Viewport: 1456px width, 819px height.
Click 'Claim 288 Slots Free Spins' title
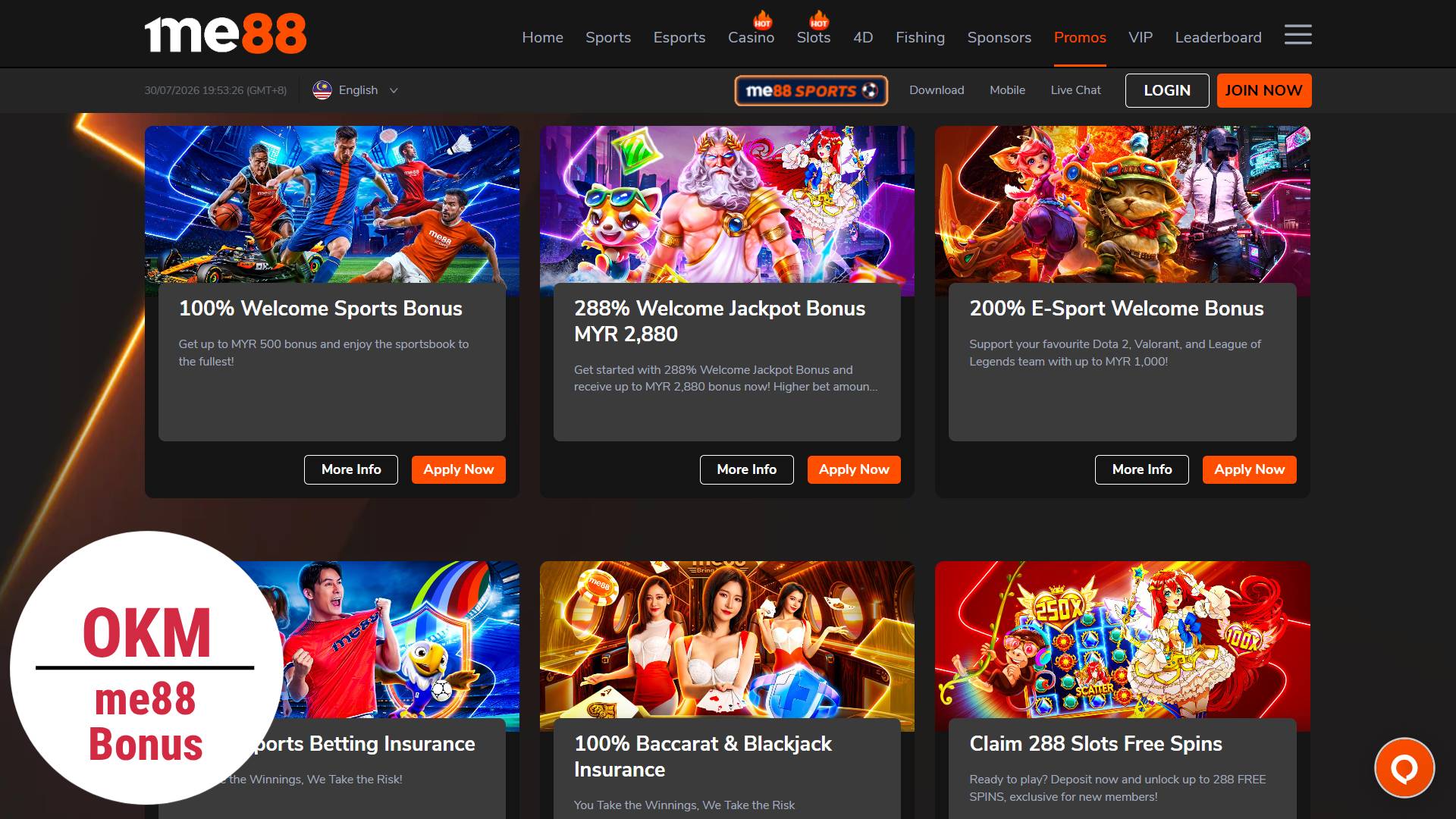1096,744
